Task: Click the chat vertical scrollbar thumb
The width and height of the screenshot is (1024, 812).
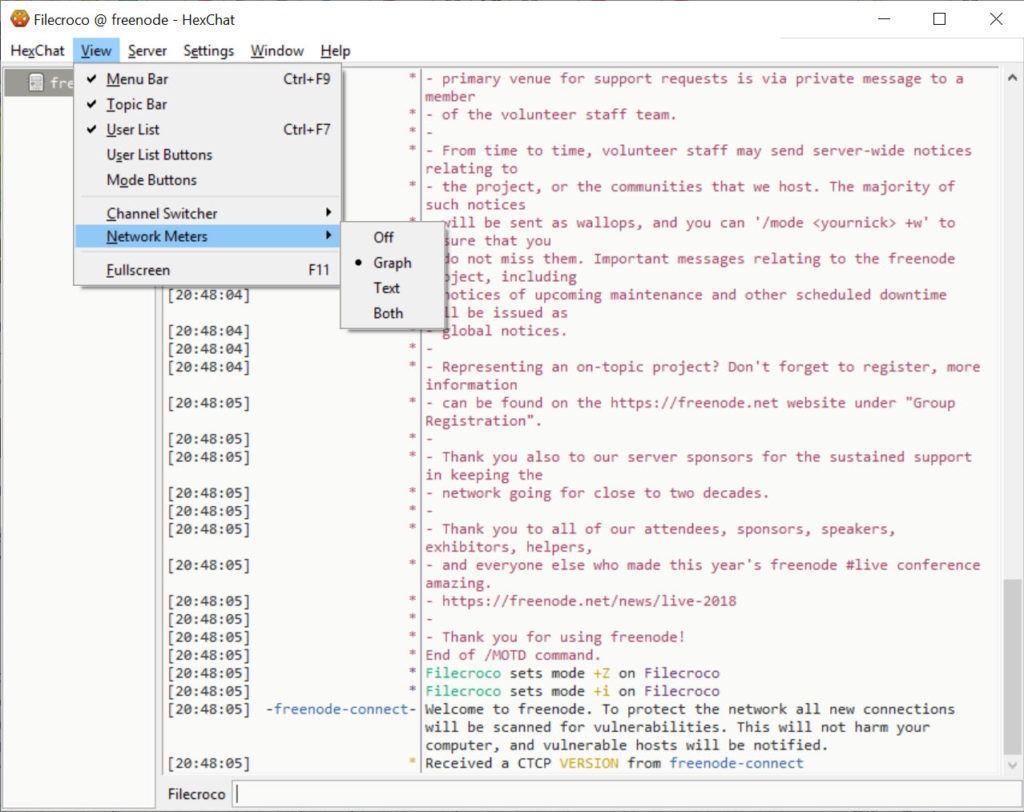Action: 1012,666
